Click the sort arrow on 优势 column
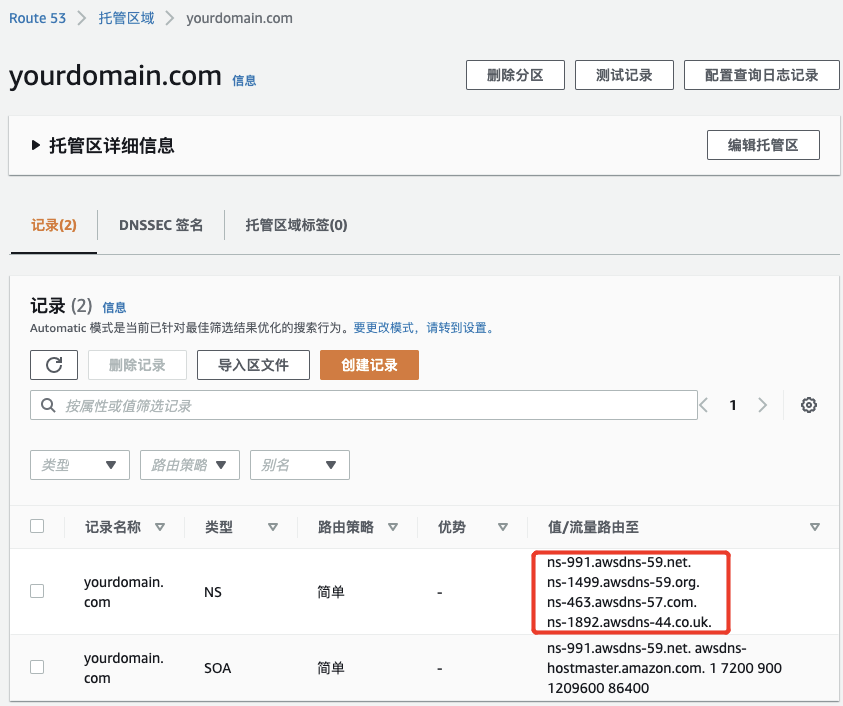The width and height of the screenshot is (843, 706). [x=503, y=527]
